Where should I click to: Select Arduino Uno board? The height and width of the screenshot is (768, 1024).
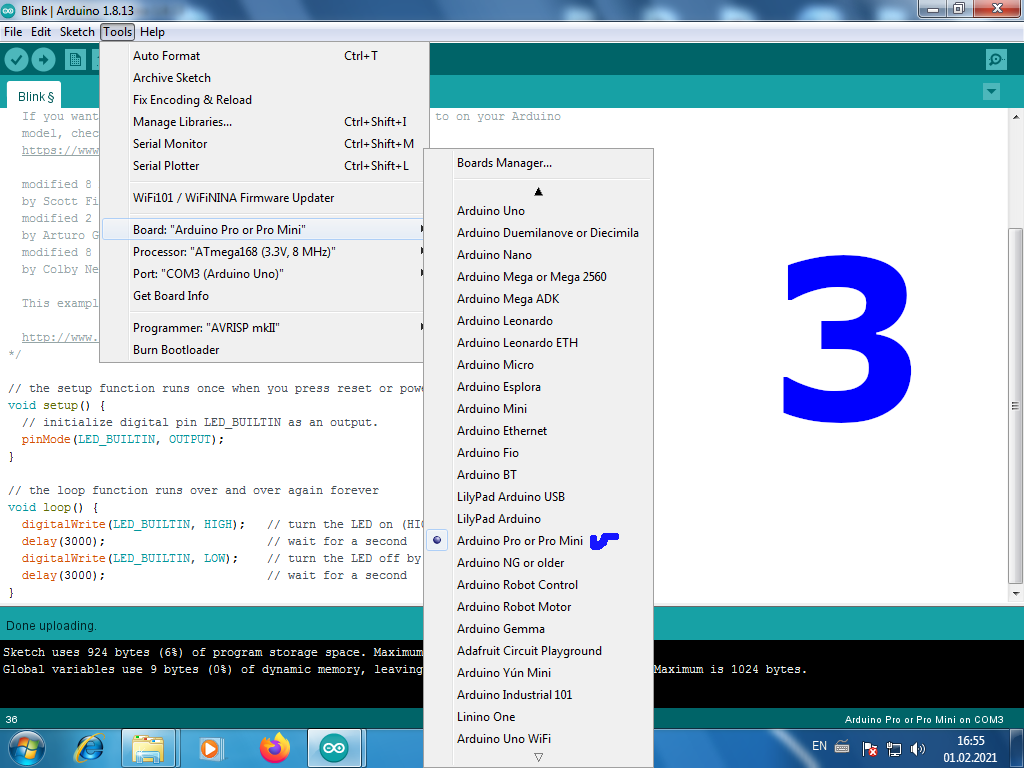coord(538,211)
